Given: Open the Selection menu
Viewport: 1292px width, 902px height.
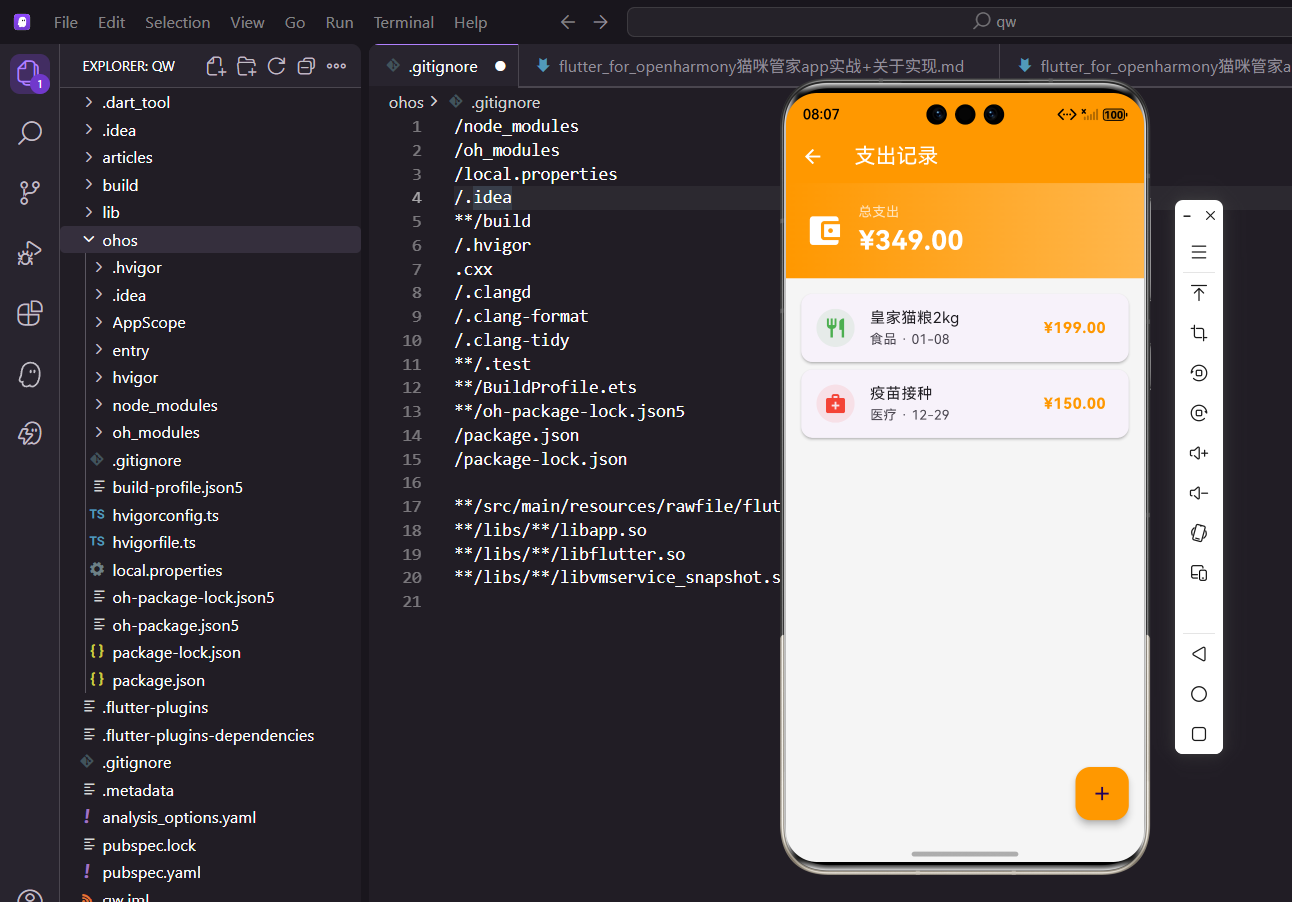Looking at the screenshot, I should pos(177,22).
